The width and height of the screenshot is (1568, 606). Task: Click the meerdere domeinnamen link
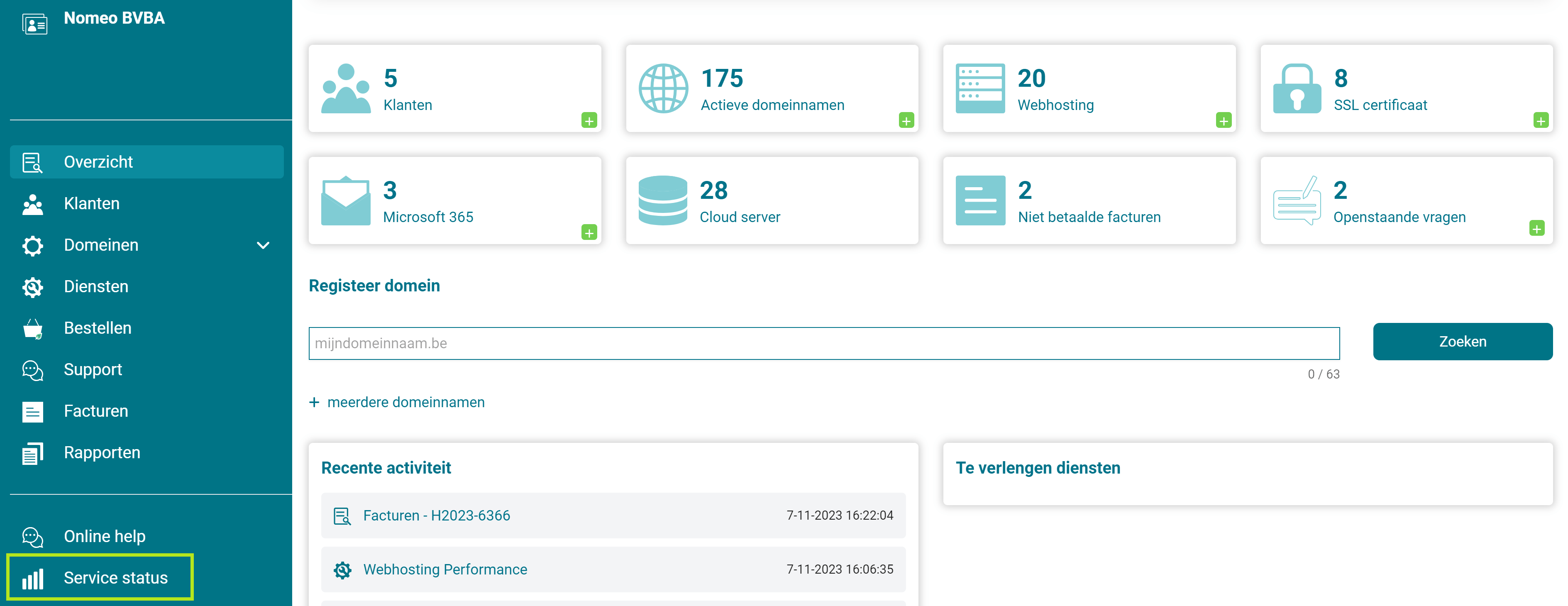click(x=405, y=403)
